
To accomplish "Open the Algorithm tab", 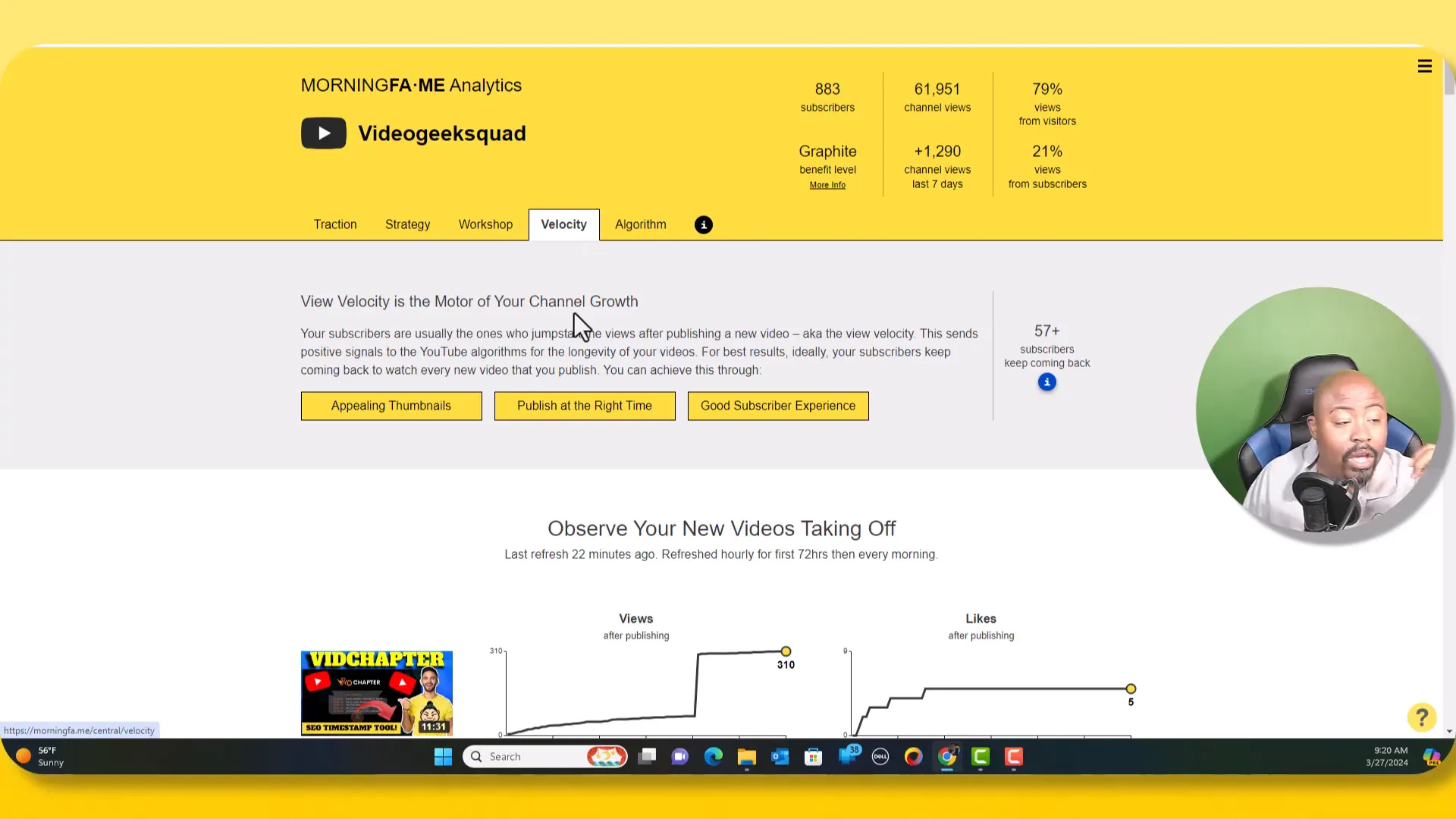I will 641,224.
